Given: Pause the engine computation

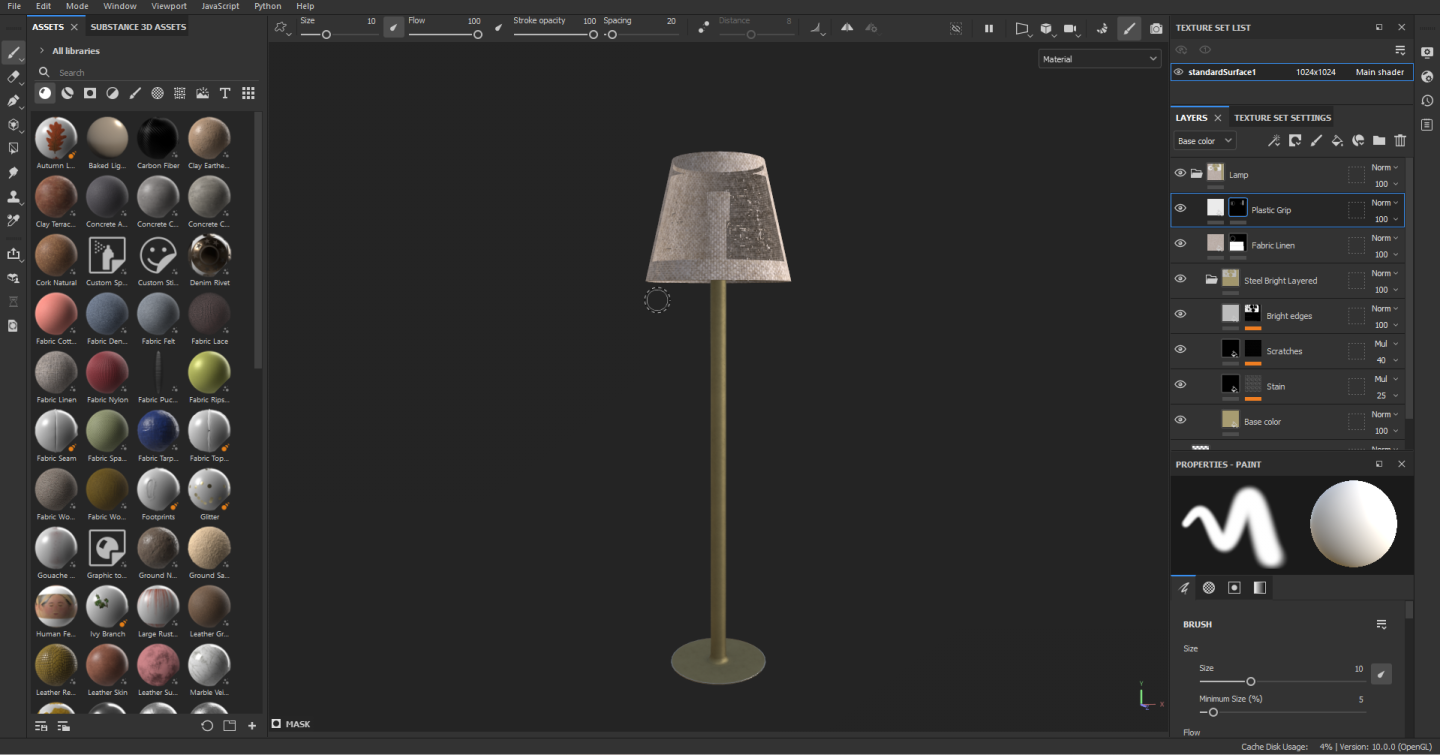Looking at the screenshot, I should click(x=989, y=29).
